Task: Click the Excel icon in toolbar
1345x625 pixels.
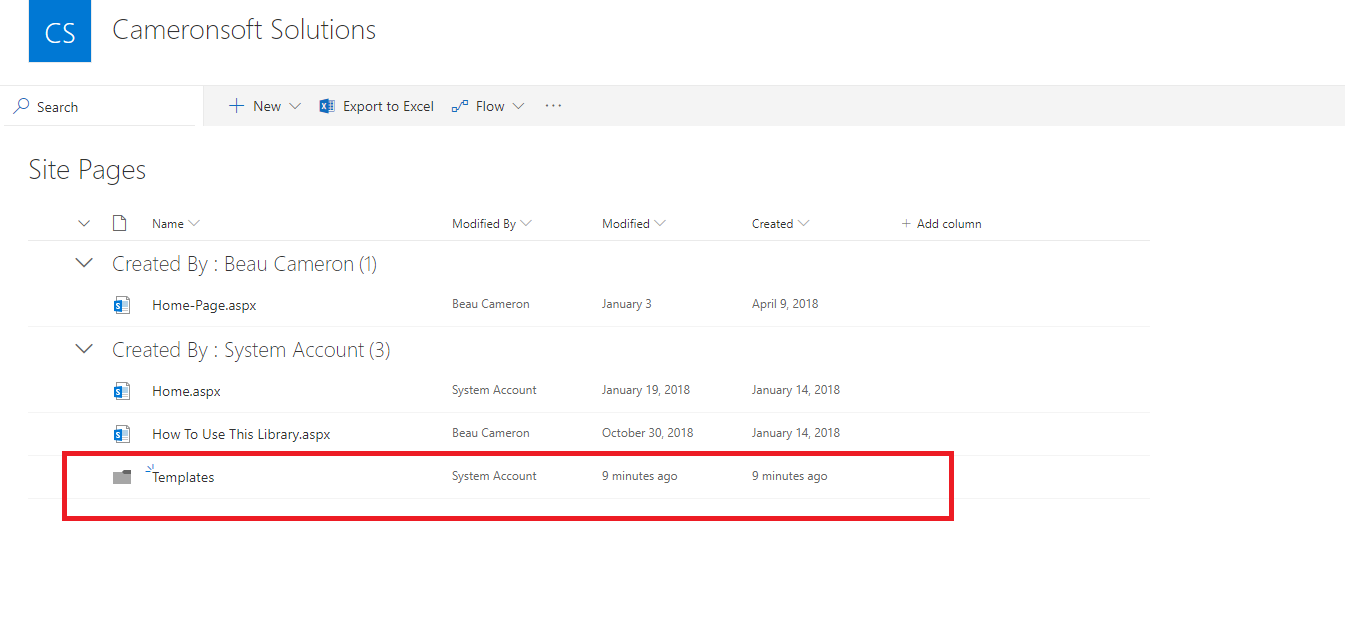Action: point(326,106)
